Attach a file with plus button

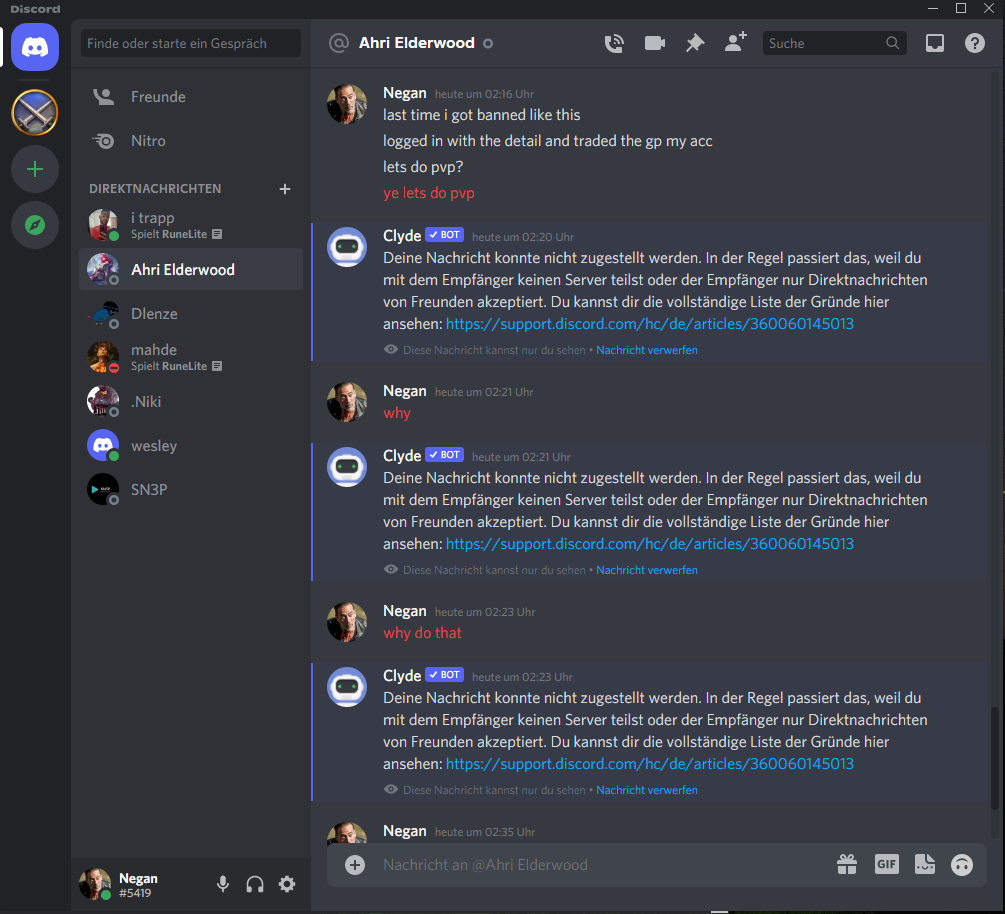pos(355,865)
